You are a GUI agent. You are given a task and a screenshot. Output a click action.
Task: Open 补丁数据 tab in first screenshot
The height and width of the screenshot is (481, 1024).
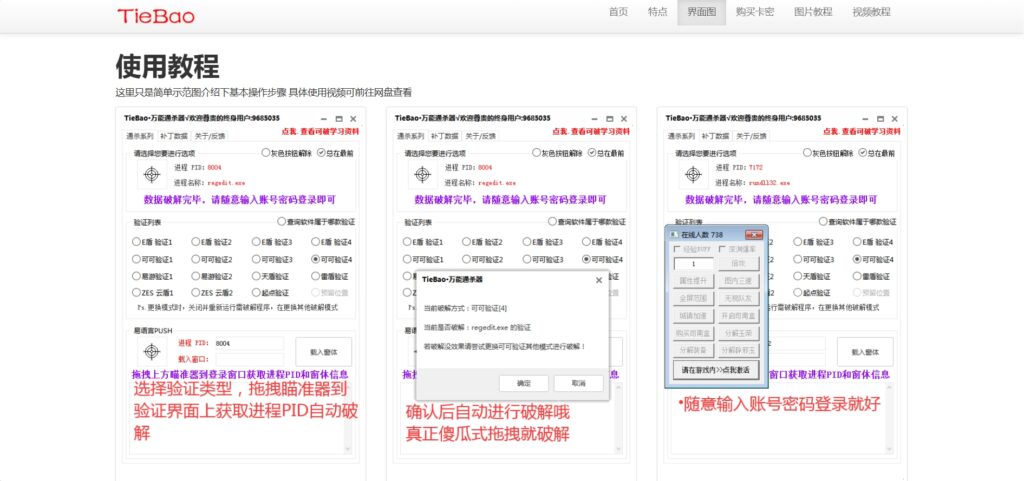(x=173, y=136)
